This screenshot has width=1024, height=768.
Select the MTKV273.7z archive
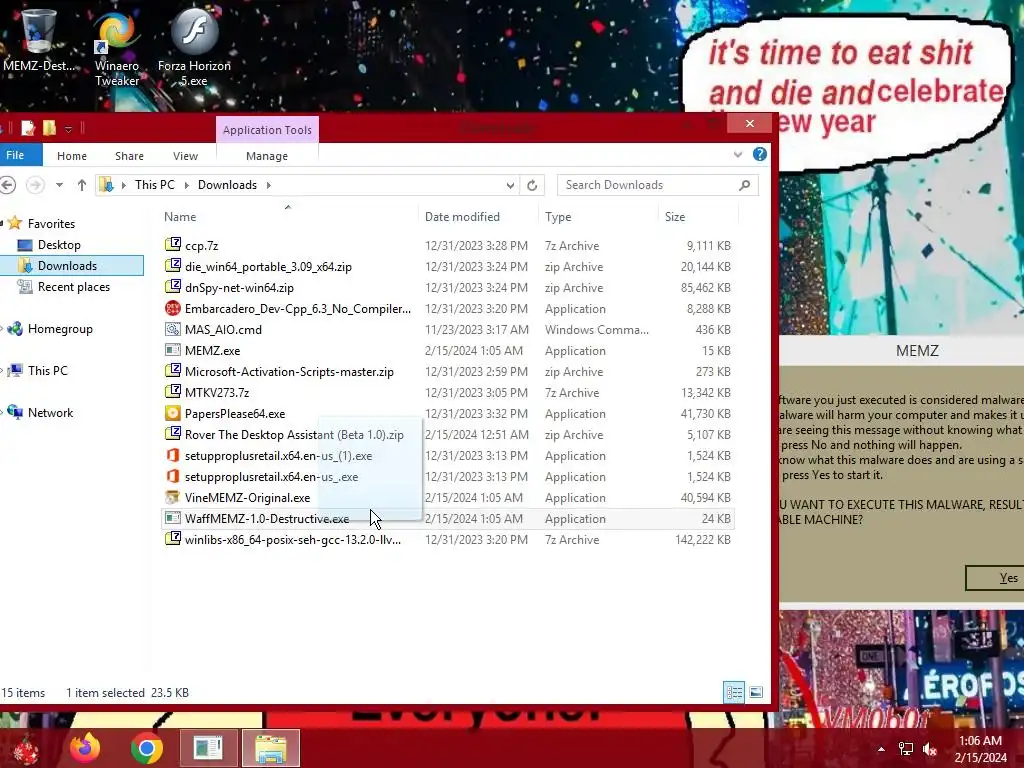click(217, 392)
